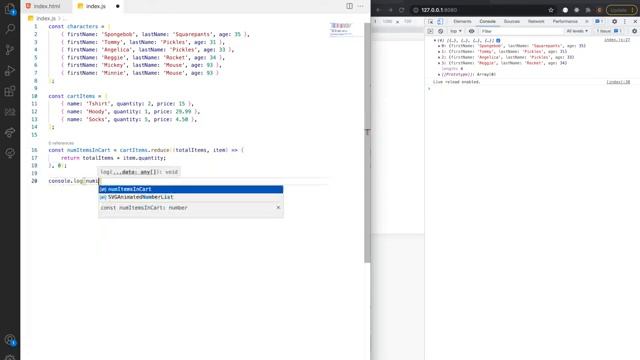Open the editor More Actions ellipsis
Viewport: 640px width, 360px height.
pyautogui.click(x=360, y=6)
